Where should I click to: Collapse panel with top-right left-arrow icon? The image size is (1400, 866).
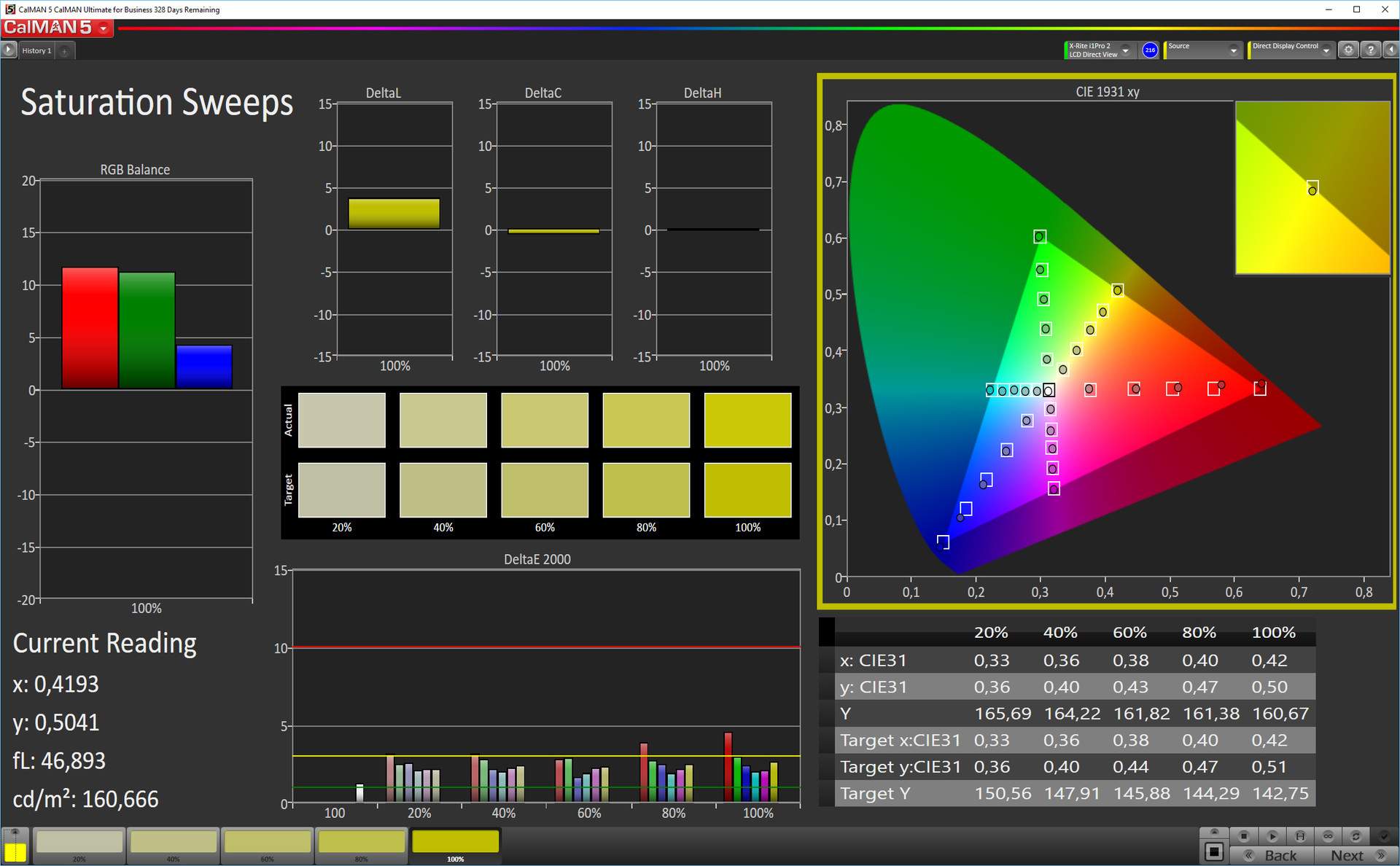pos(1391,50)
